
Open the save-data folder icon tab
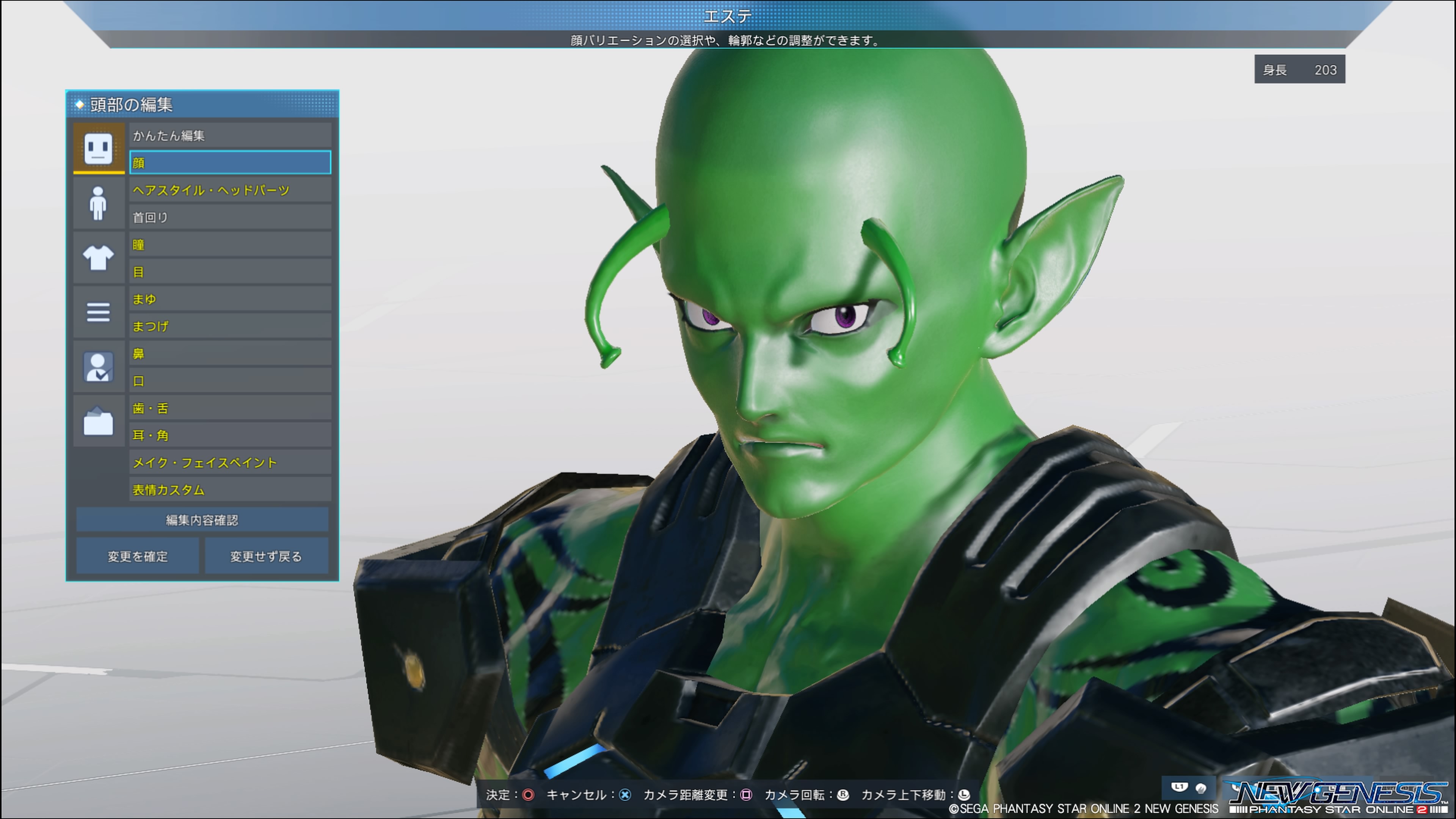click(98, 420)
